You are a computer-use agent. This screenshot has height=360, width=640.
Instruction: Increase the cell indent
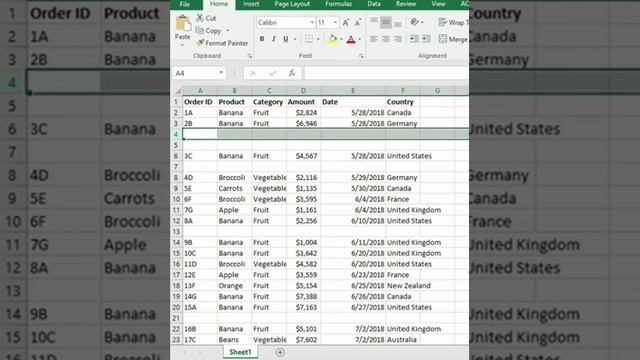[x=426, y=39]
